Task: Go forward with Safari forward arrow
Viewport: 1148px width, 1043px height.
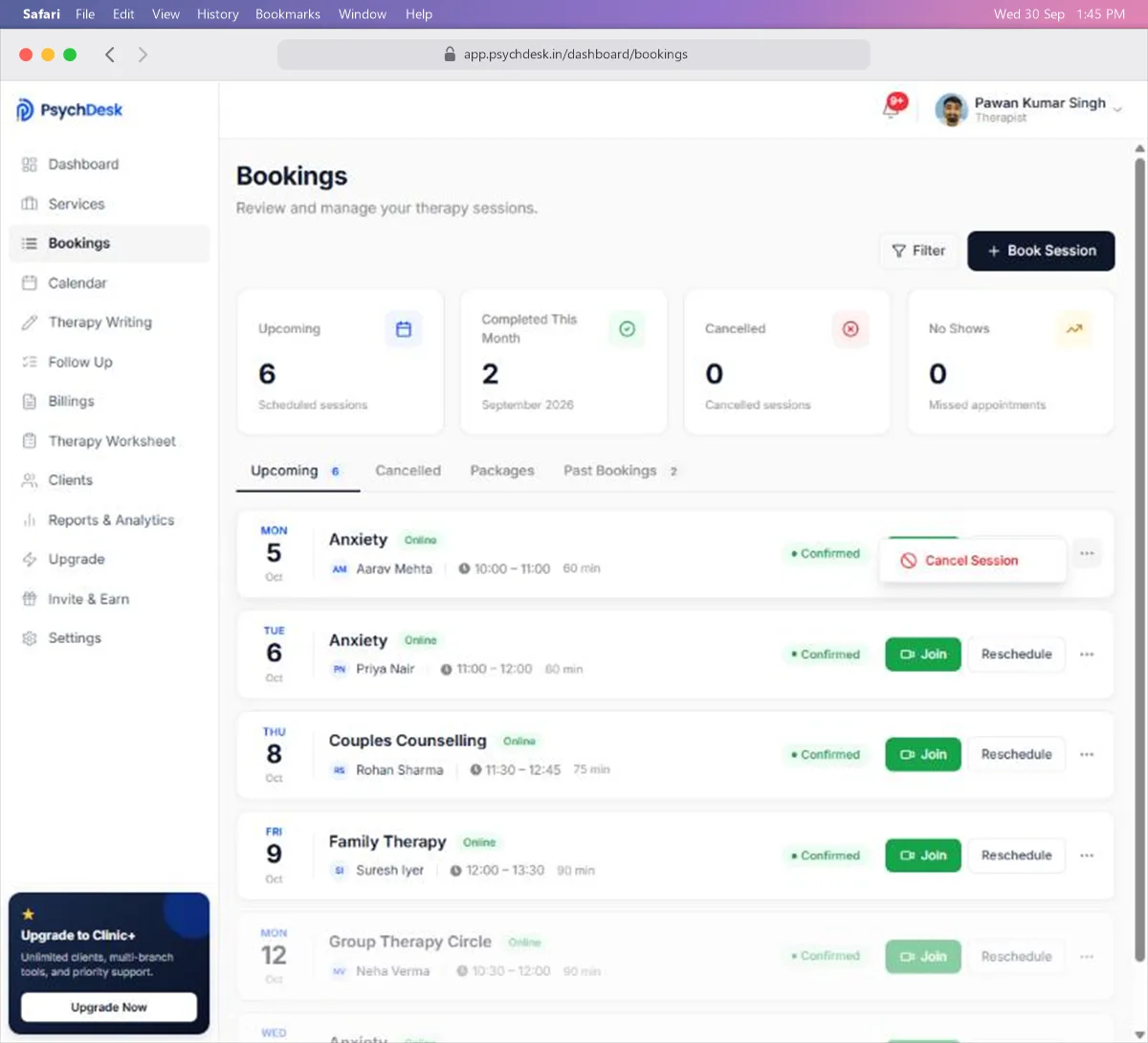Action: 143,55
